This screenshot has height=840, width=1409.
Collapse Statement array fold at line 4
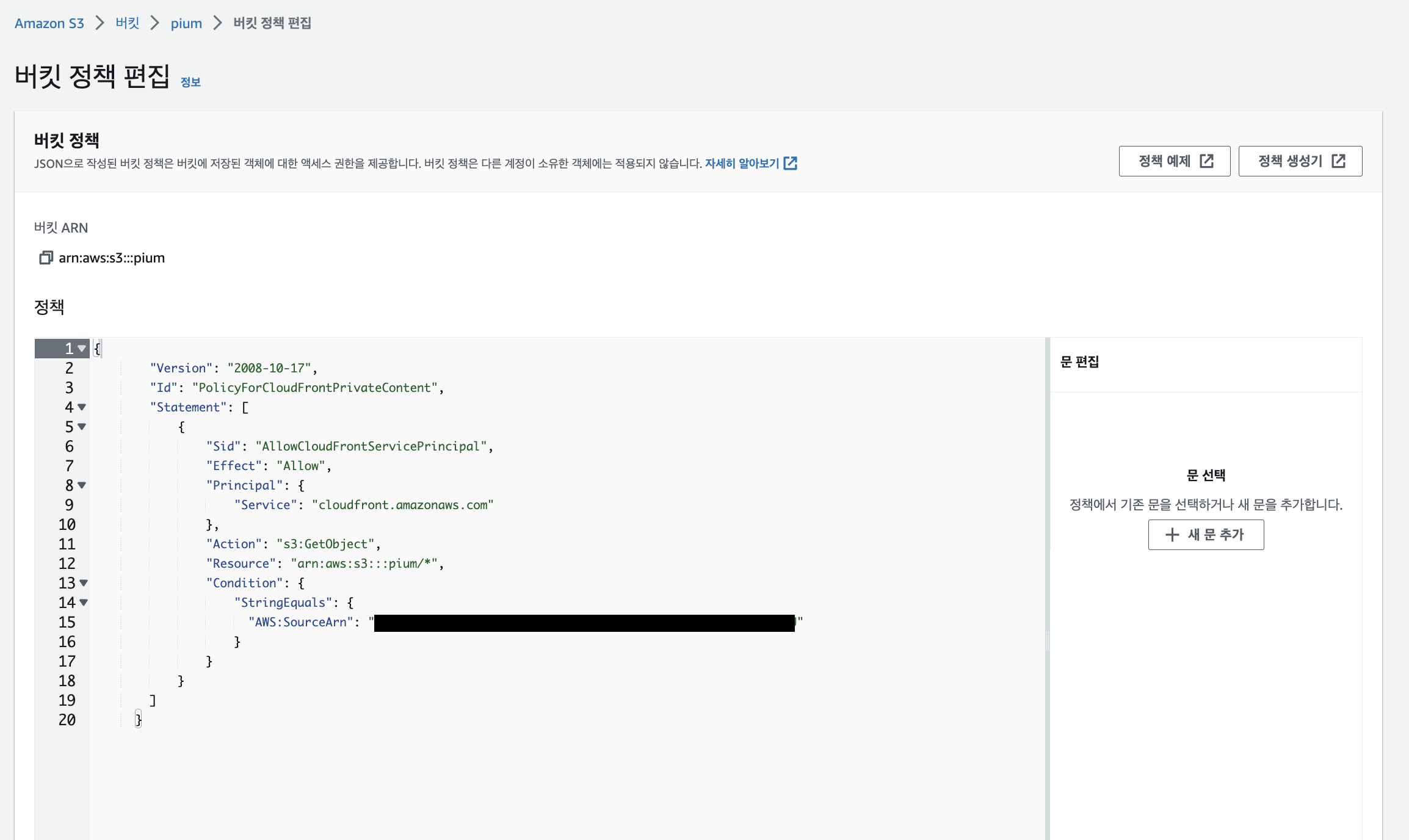(x=82, y=407)
